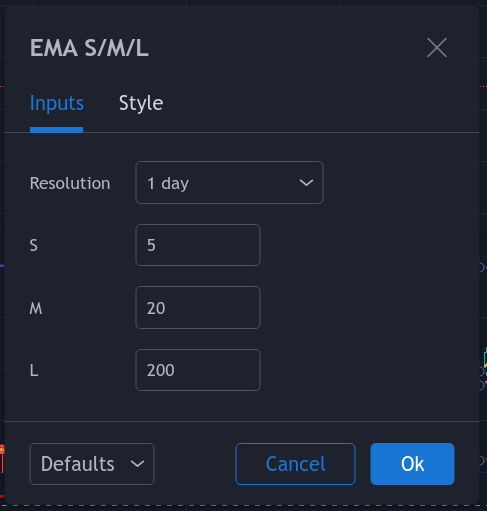The image size is (487, 511).
Task: Click the chevron arrow in Resolution box
Action: (306, 183)
